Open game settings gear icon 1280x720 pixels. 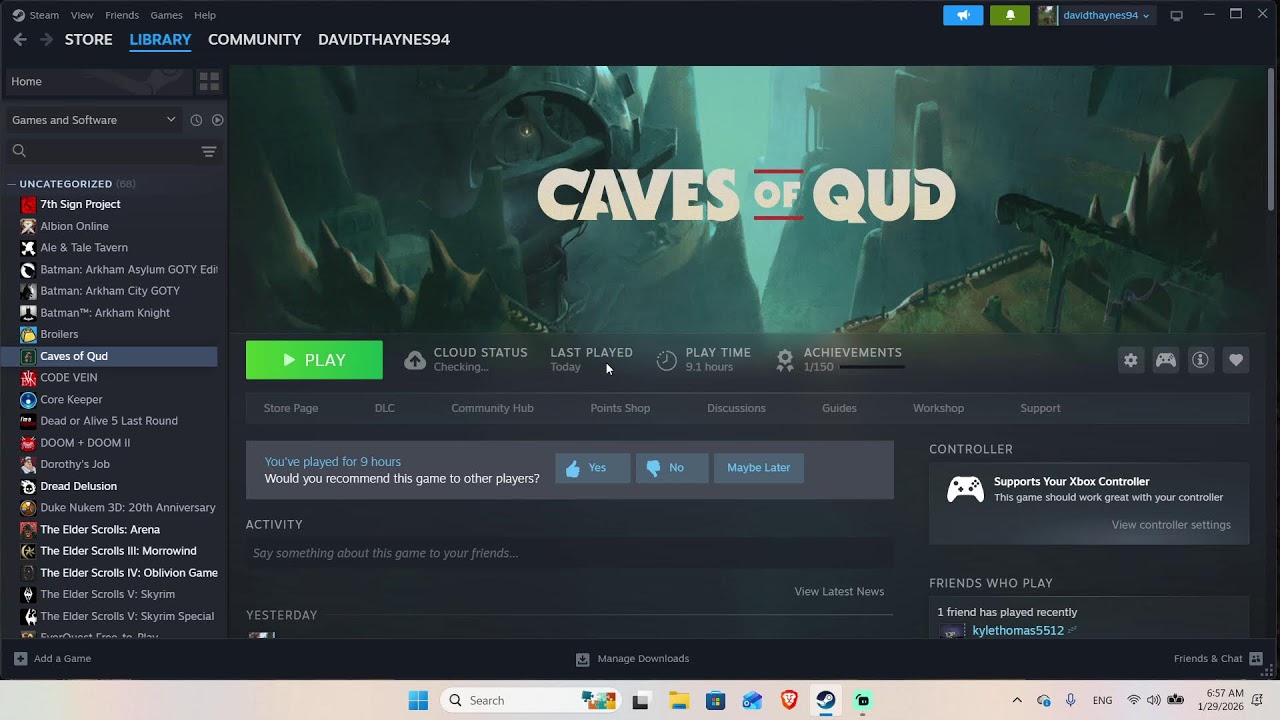[x=1131, y=360]
